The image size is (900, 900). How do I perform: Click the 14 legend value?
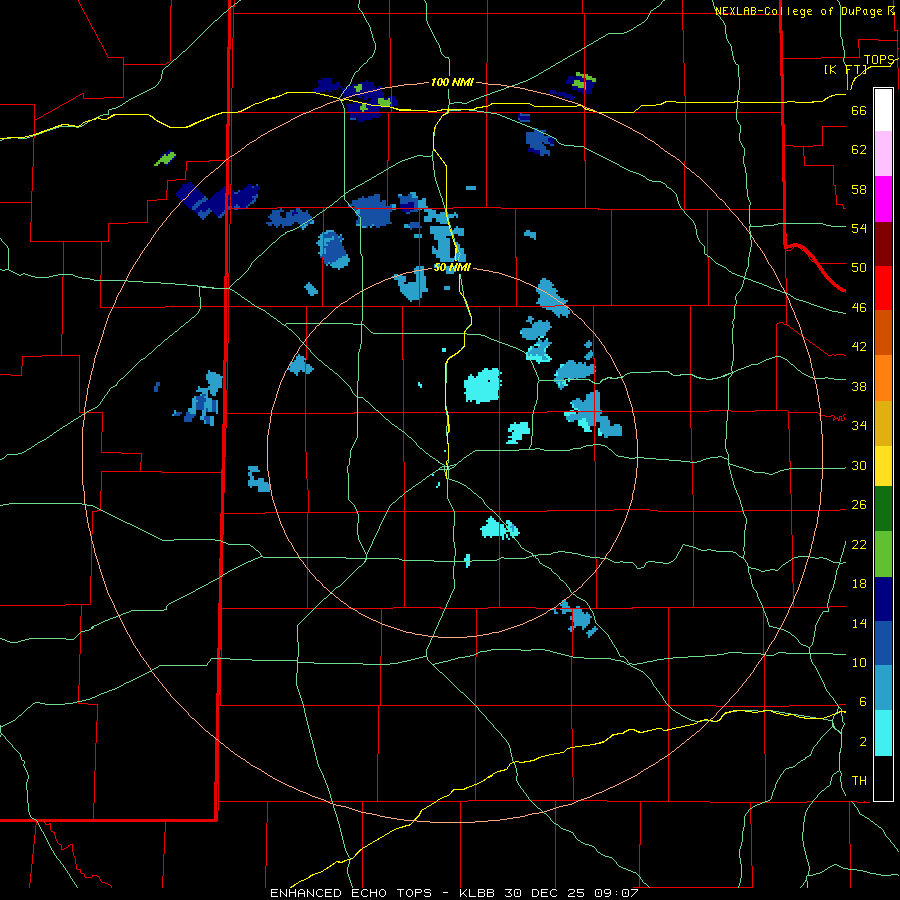tap(859, 623)
